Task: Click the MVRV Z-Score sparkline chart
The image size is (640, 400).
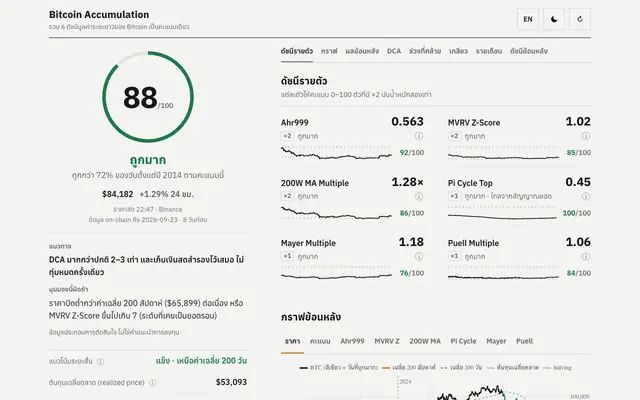Action: click(x=503, y=154)
